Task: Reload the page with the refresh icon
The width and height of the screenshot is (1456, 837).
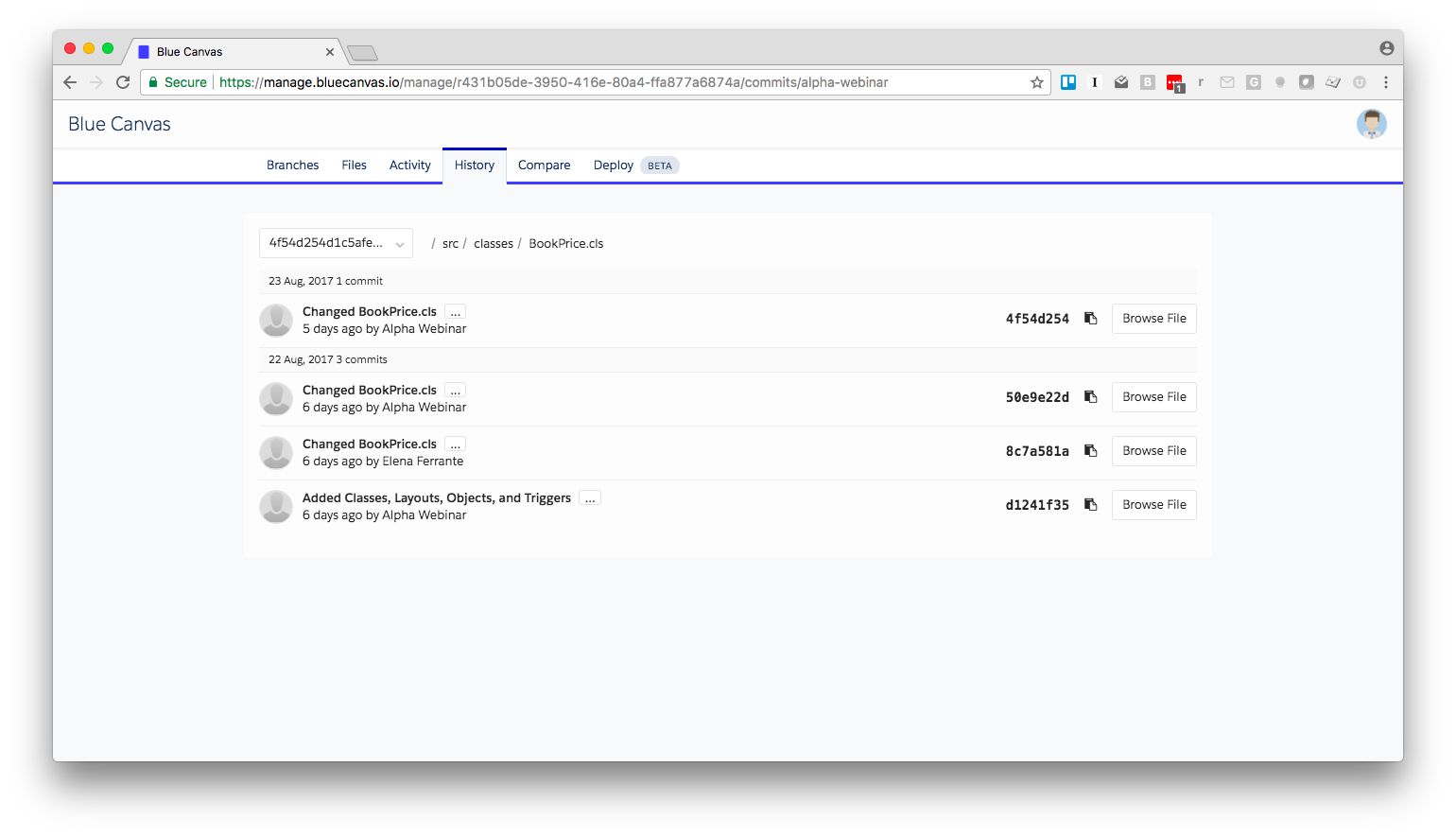Action: (x=123, y=82)
